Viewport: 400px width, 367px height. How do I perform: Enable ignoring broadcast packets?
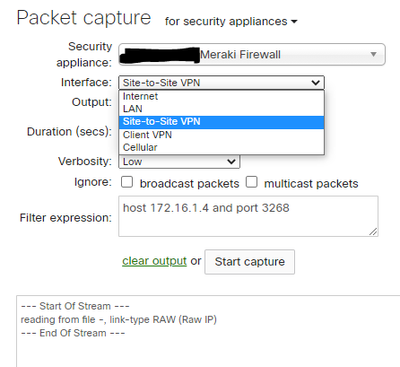click(x=127, y=182)
